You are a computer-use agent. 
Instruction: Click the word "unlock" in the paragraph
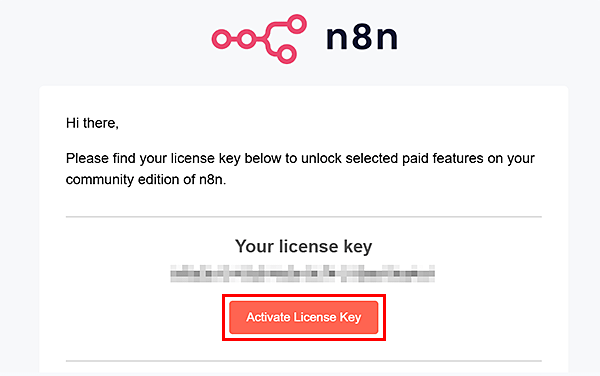(321, 158)
